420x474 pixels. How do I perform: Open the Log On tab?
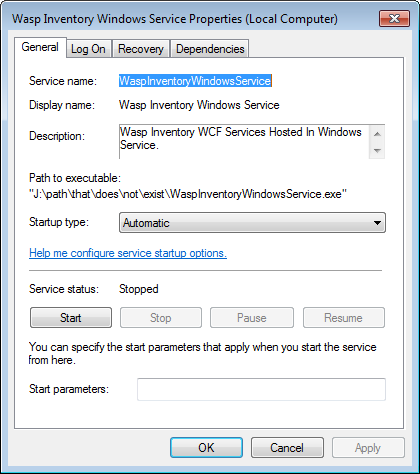[88, 49]
